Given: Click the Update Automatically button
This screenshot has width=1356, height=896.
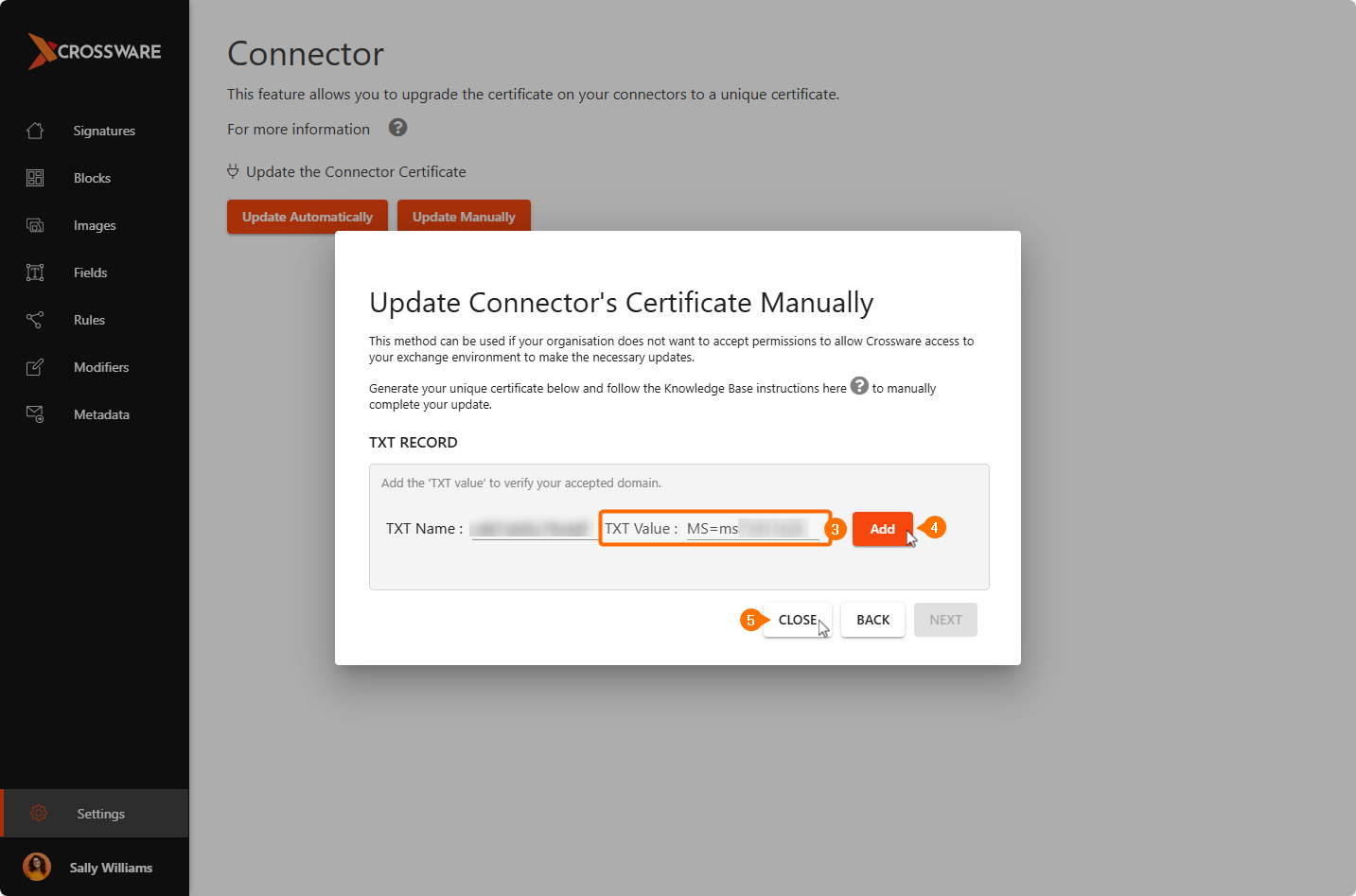Looking at the screenshot, I should [x=308, y=217].
